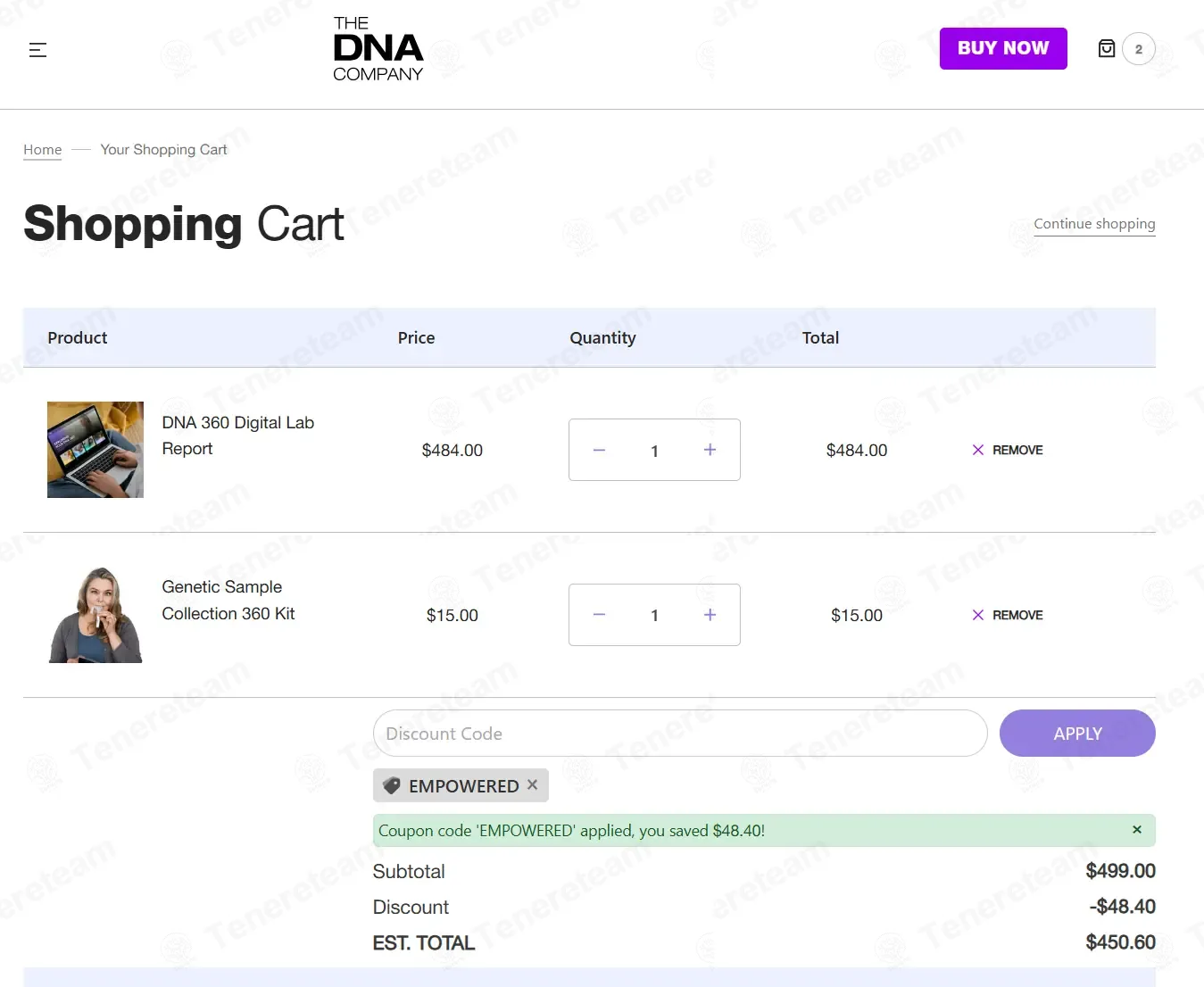Viewport: 1204px width, 987px height.
Task: Click the cart item count badge
Action: pyautogui.click(x=1138, y=49)
